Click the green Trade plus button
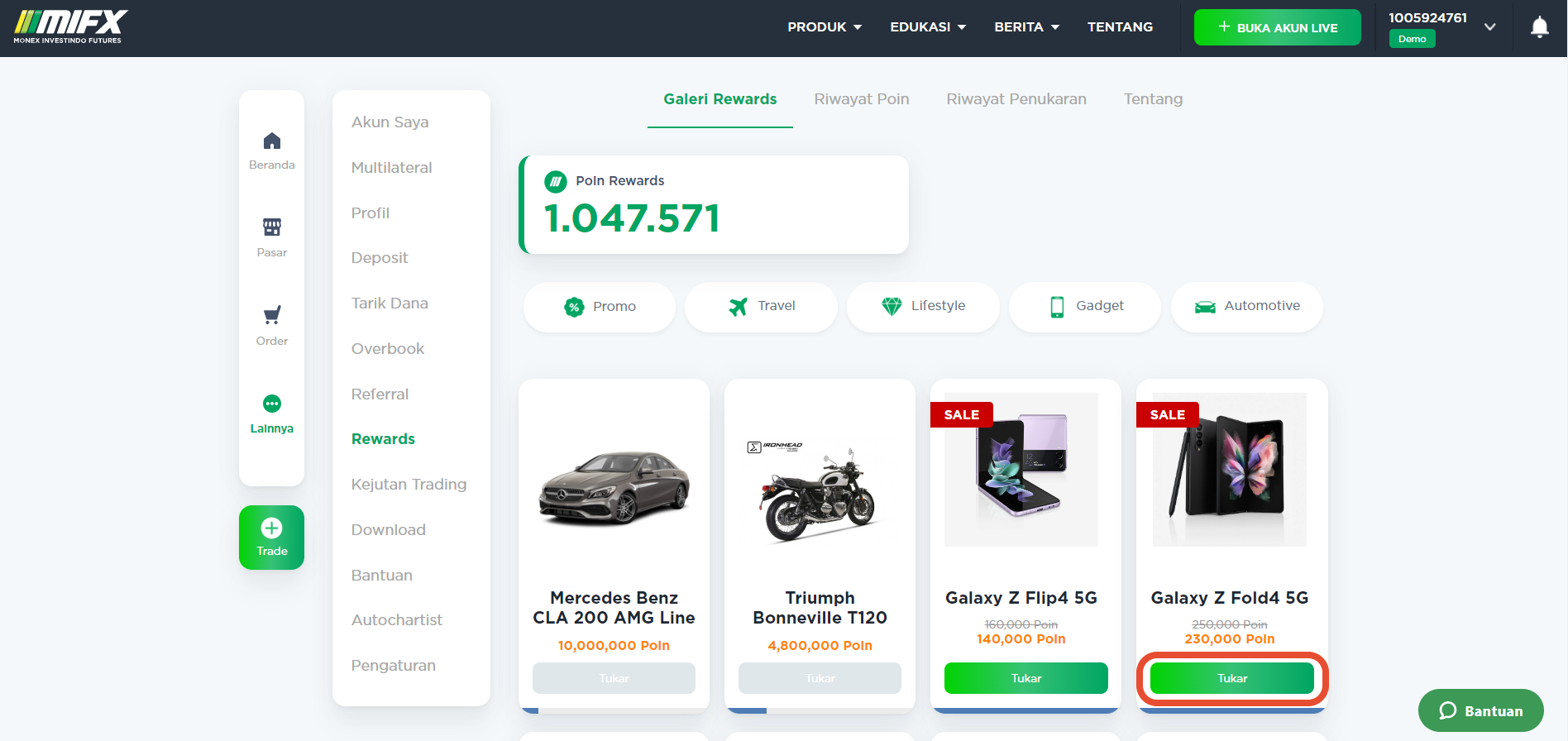 (272, 538)
